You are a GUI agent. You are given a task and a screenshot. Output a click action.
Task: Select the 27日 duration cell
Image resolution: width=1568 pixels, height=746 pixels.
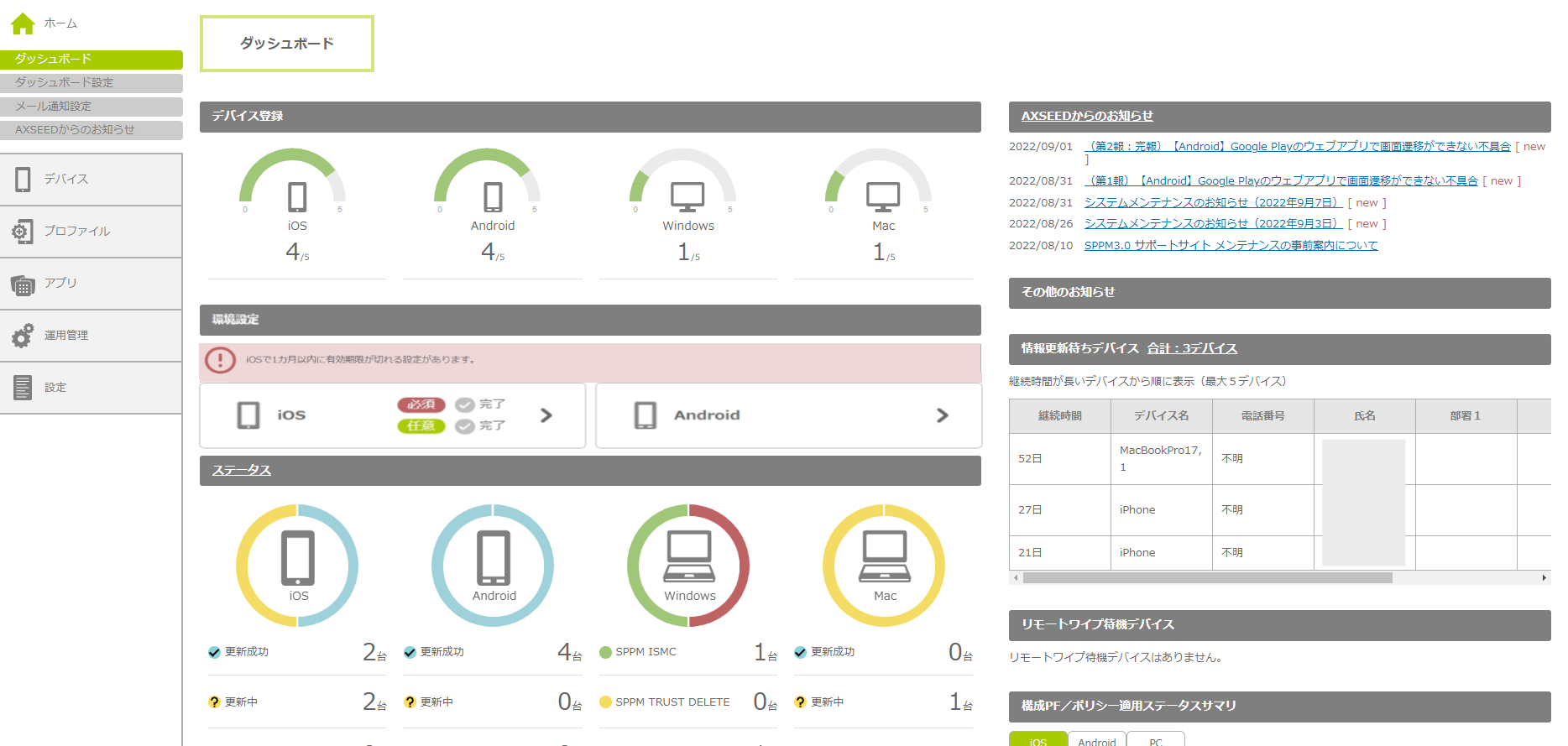(1060, 510)
